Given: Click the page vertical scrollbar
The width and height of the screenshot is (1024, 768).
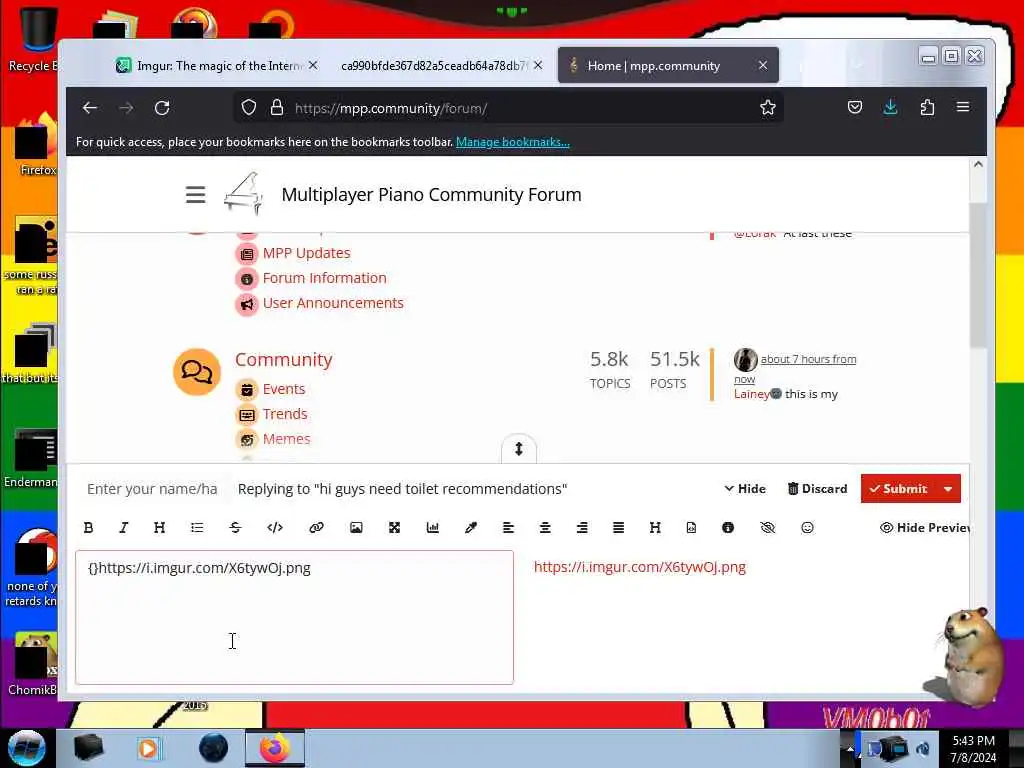Looking at the screenshot, I should pos(978,274).
